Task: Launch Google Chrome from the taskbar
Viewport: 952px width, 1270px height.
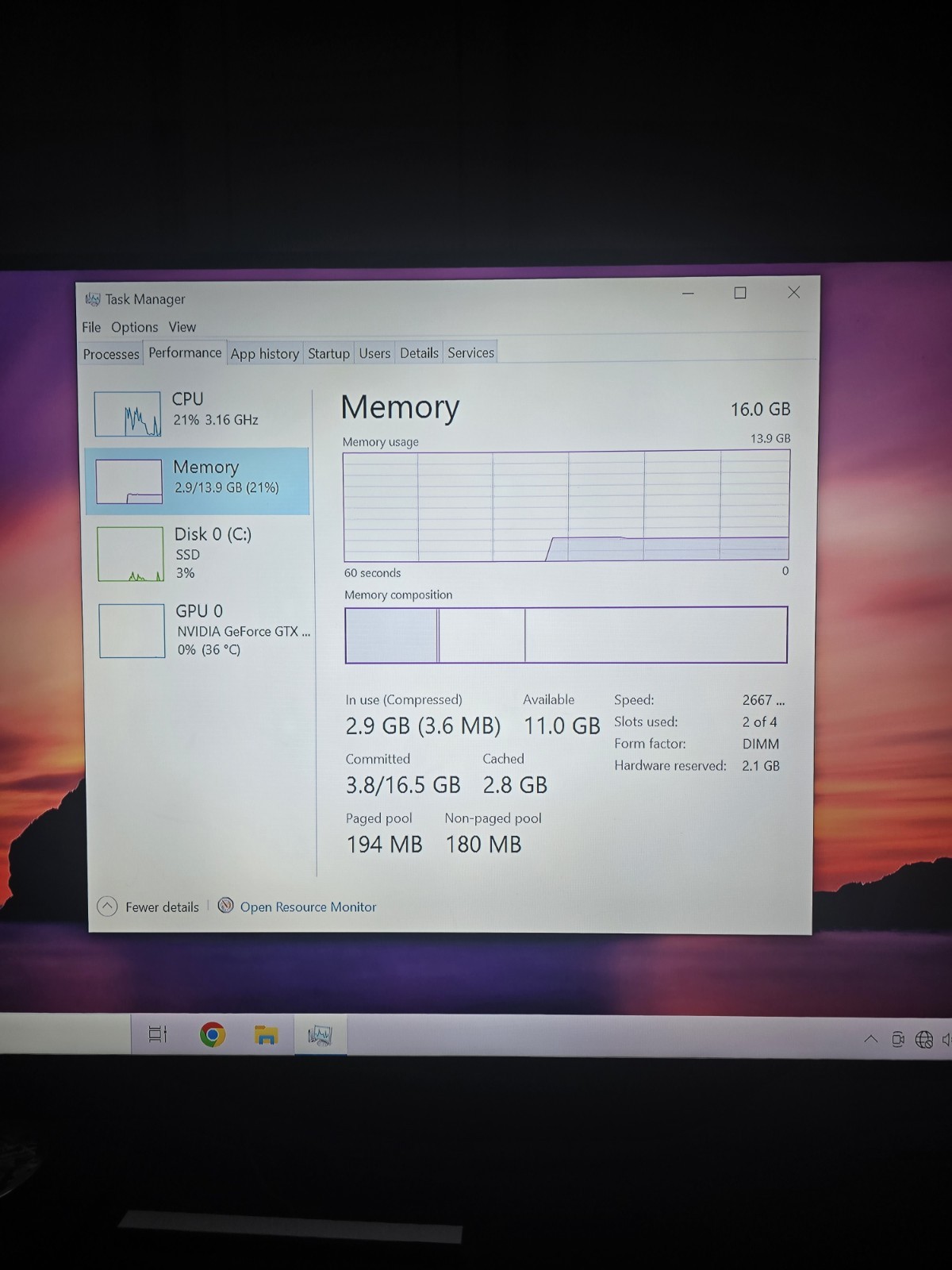Action: [212, 1034]
